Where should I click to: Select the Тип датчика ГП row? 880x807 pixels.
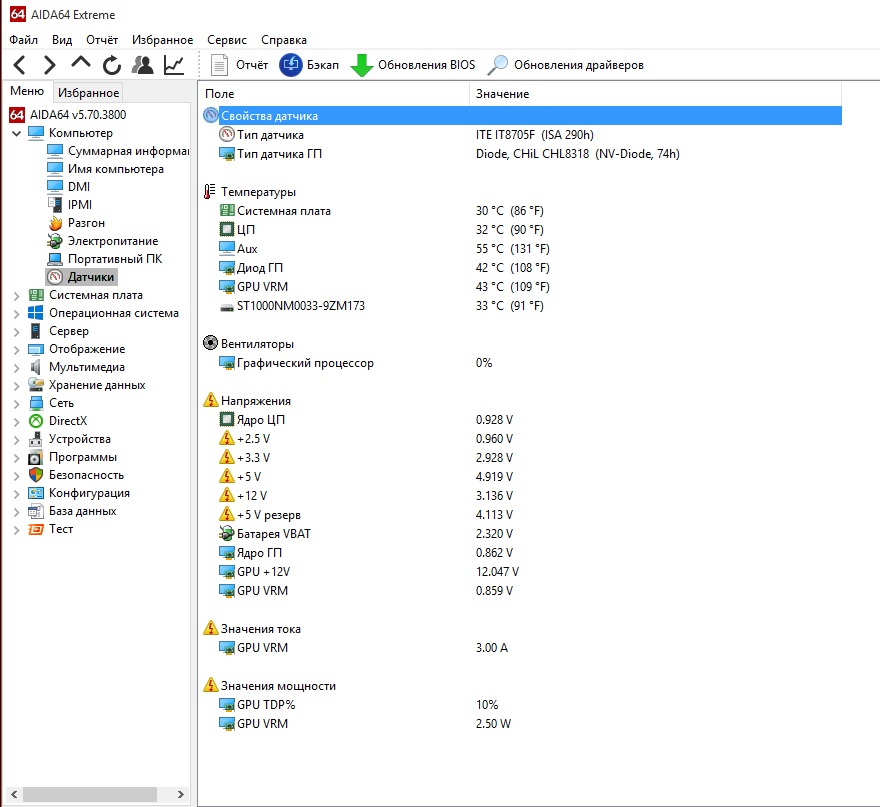point(522,154)
